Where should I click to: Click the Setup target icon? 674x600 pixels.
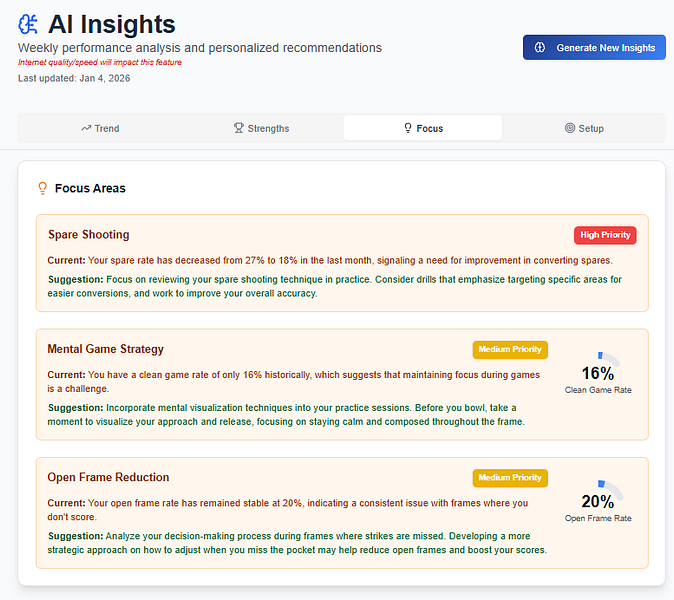point(569,128)
